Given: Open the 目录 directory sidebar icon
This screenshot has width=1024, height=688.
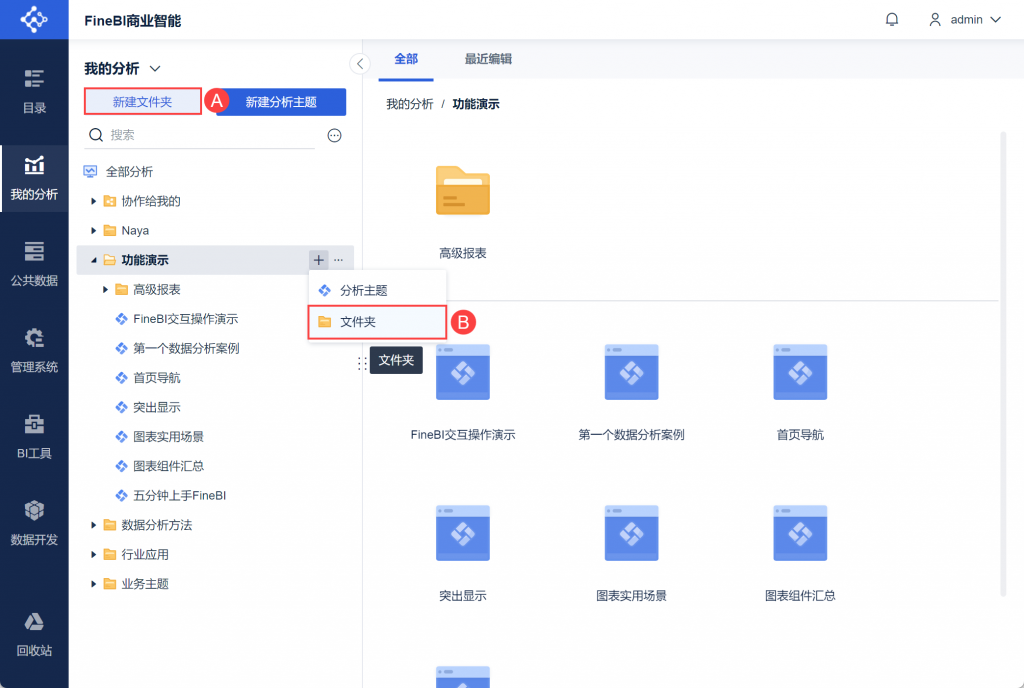Looking at the screenshot, I should coord(34,91).
